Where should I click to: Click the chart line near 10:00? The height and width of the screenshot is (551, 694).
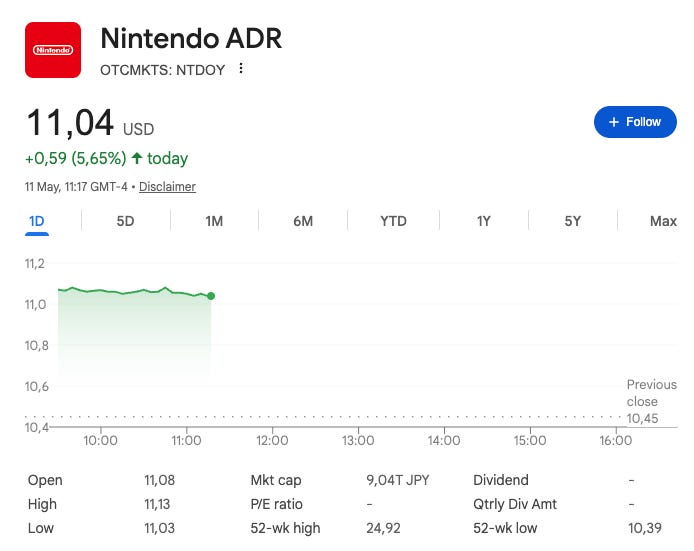tap(100, 291)
